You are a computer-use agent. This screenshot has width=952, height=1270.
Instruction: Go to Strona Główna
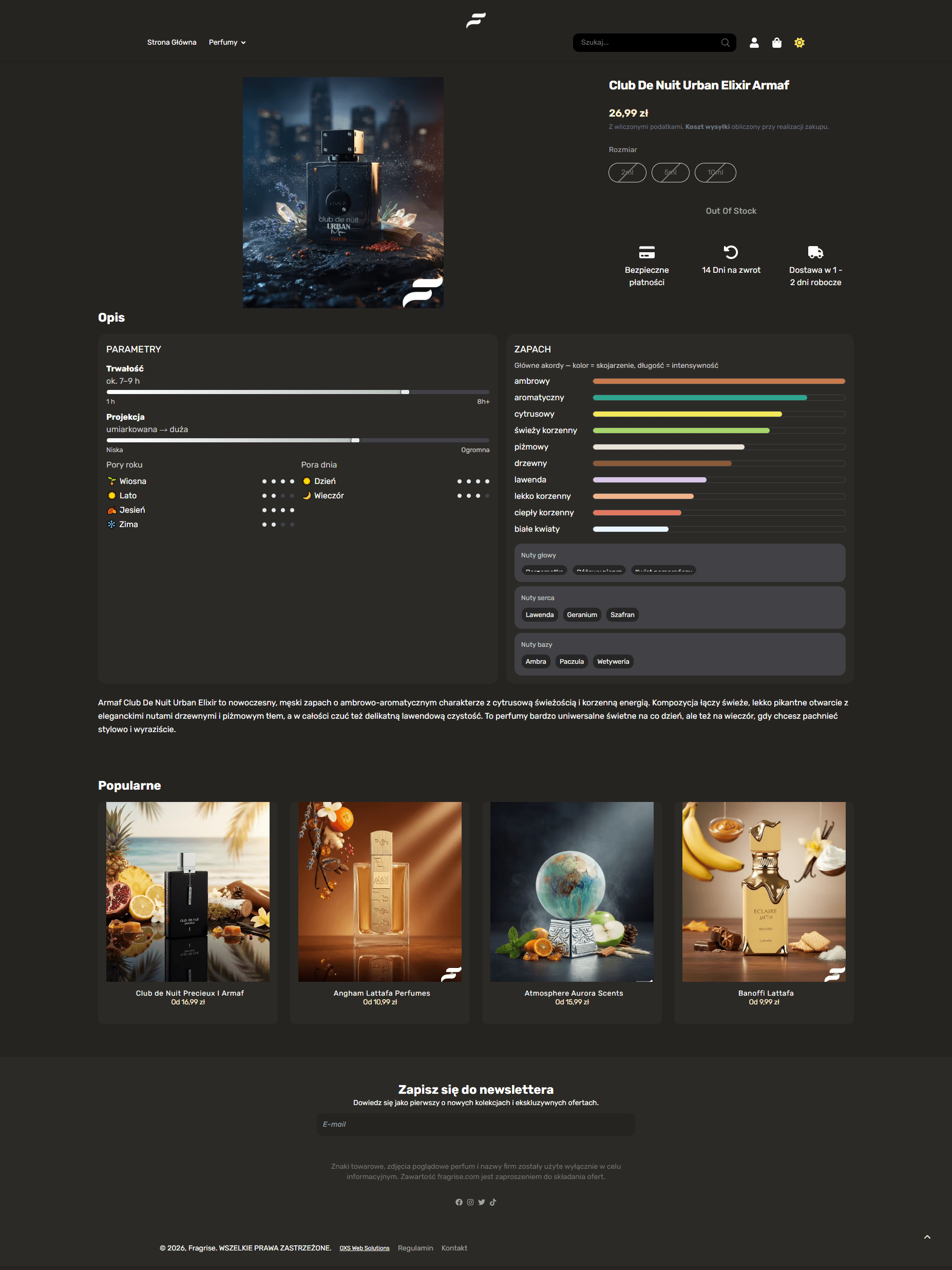172,43
